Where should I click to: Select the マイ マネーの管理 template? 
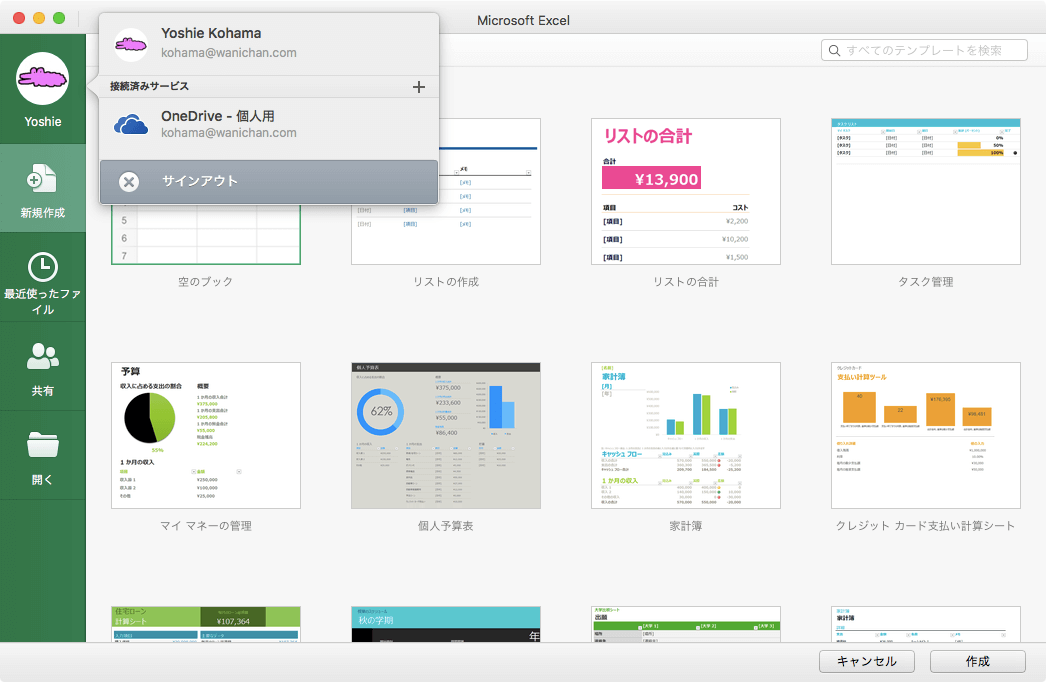click(205, 436)
